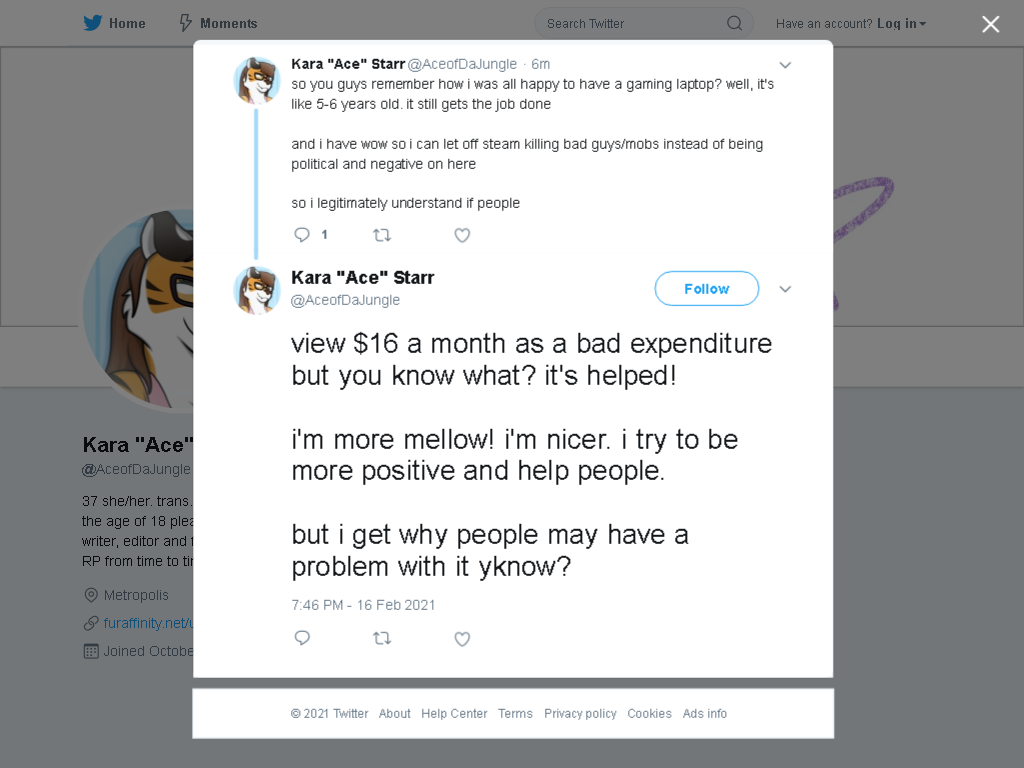
Task: Click the Twitter bird Home icon
Action: 93,24
